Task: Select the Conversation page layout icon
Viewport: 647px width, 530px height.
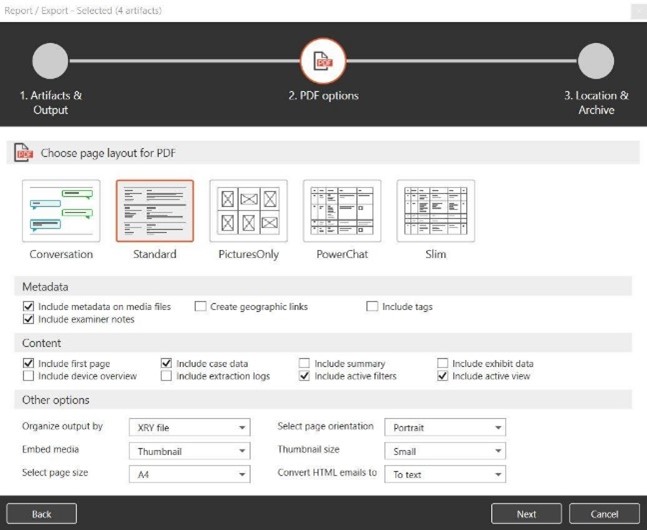Action: tap(61, 211)
